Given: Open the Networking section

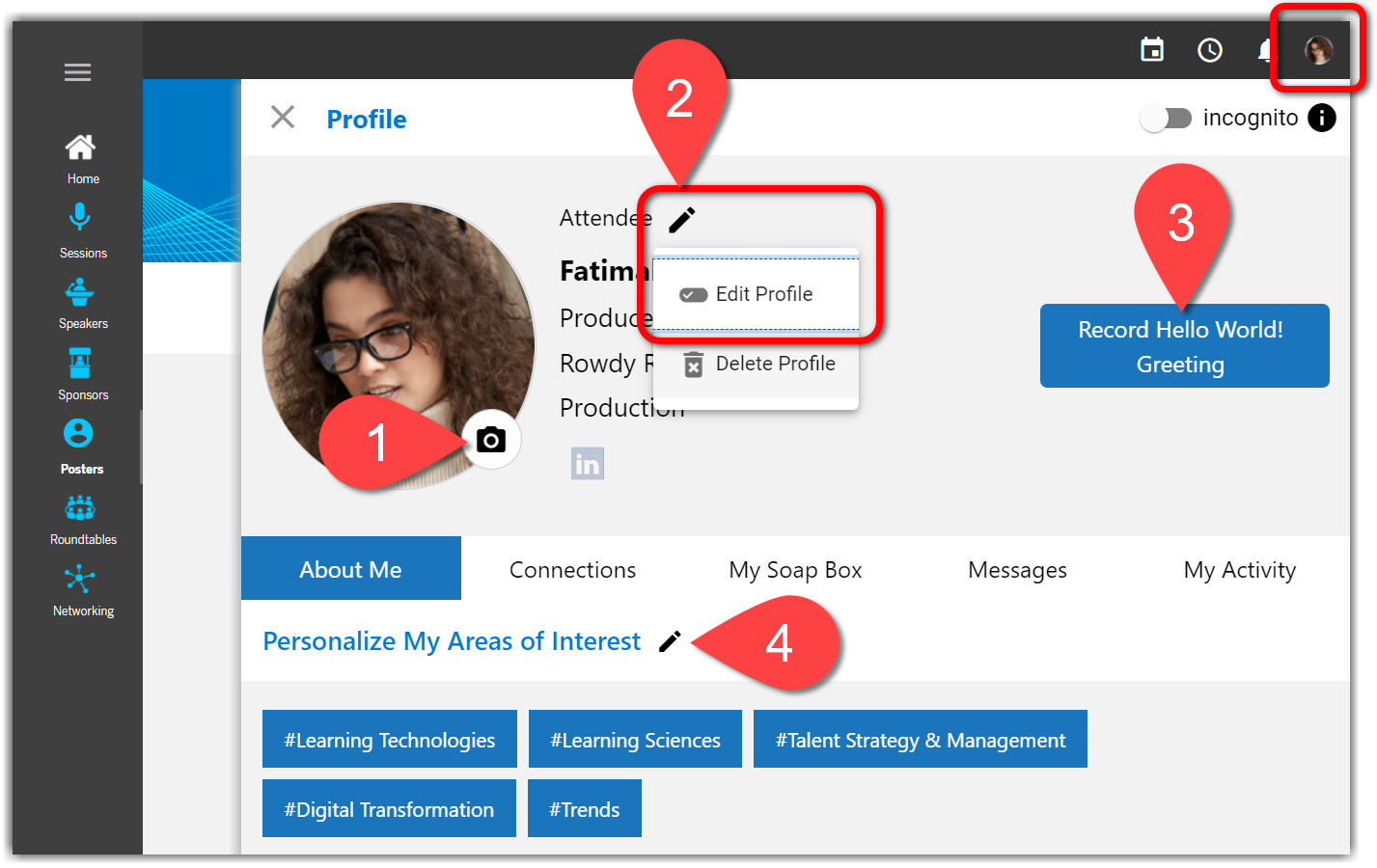Looking at the screenshot, I should click(x=81, y=590).
